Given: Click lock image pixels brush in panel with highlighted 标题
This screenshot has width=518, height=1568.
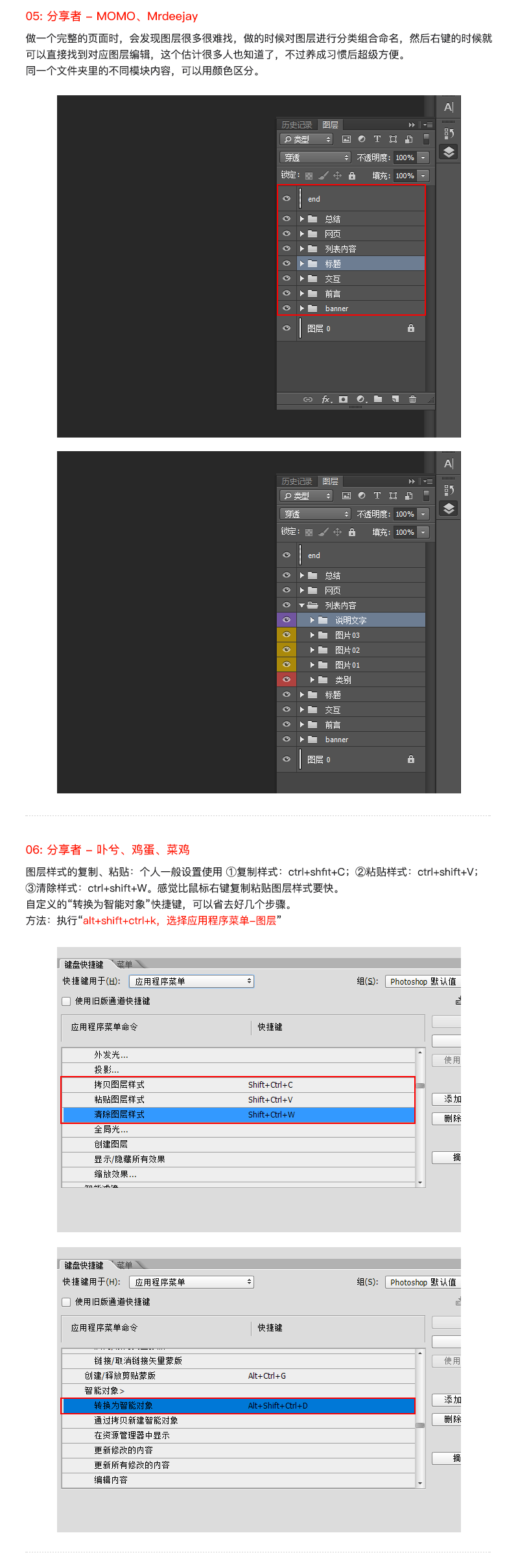Looking at the screenshot, I should tap(323, 176).
